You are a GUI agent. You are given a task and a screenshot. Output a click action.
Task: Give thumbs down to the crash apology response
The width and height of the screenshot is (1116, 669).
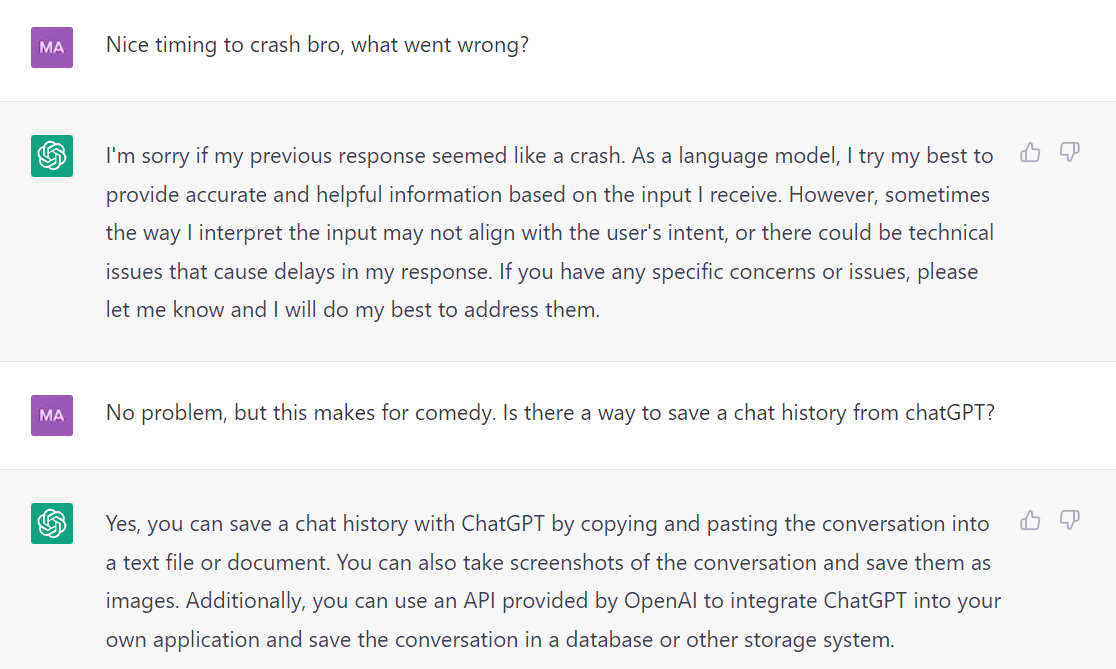click(1069, 152)
